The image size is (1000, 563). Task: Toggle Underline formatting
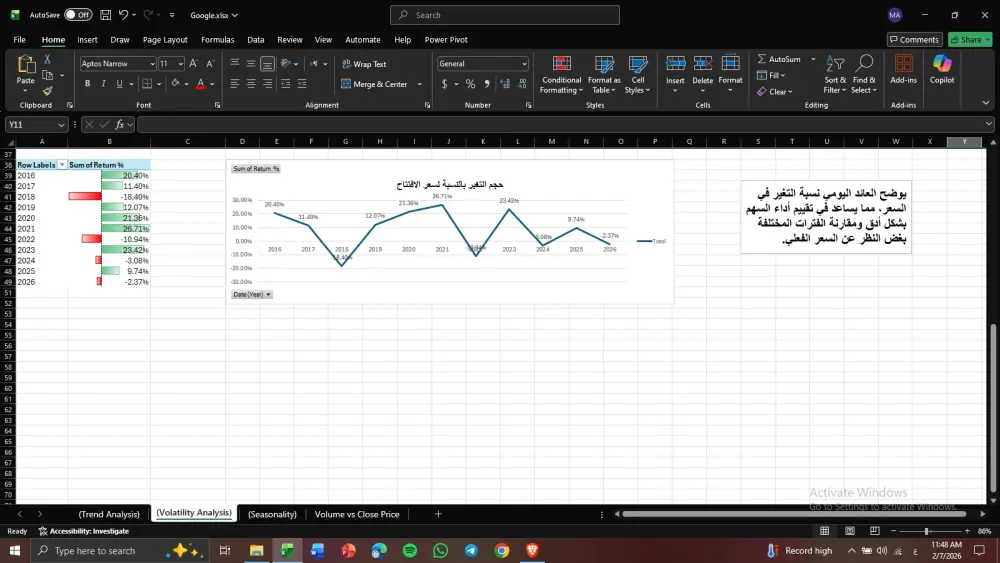tap(119, 84)
